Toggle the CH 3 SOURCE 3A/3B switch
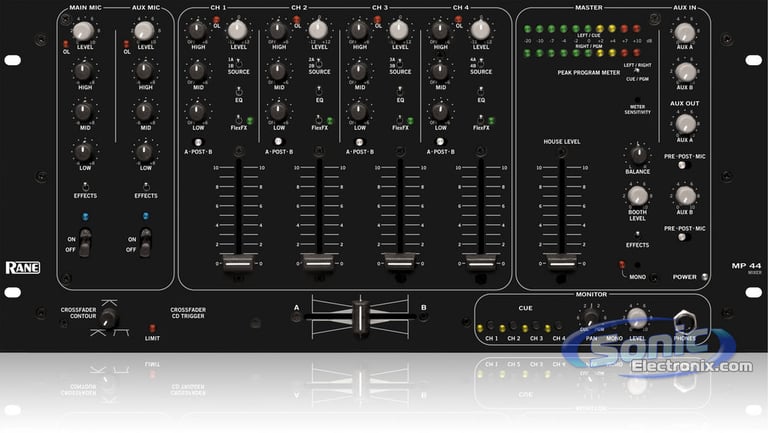This screenshot has width=768, height=433. [x=400, y=63]
